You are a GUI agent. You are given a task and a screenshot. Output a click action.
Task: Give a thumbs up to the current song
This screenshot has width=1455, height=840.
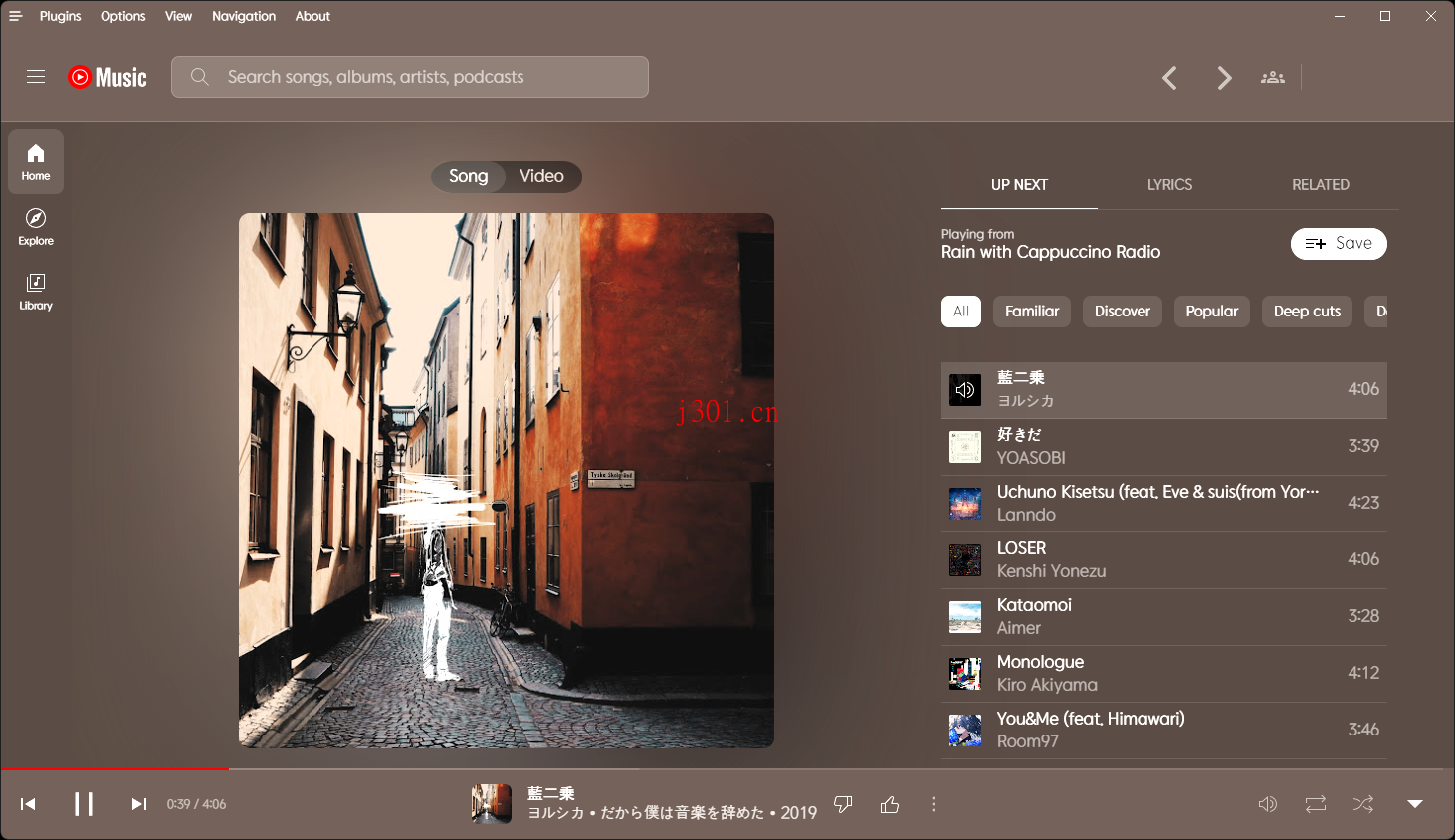[x=889, y=803]
